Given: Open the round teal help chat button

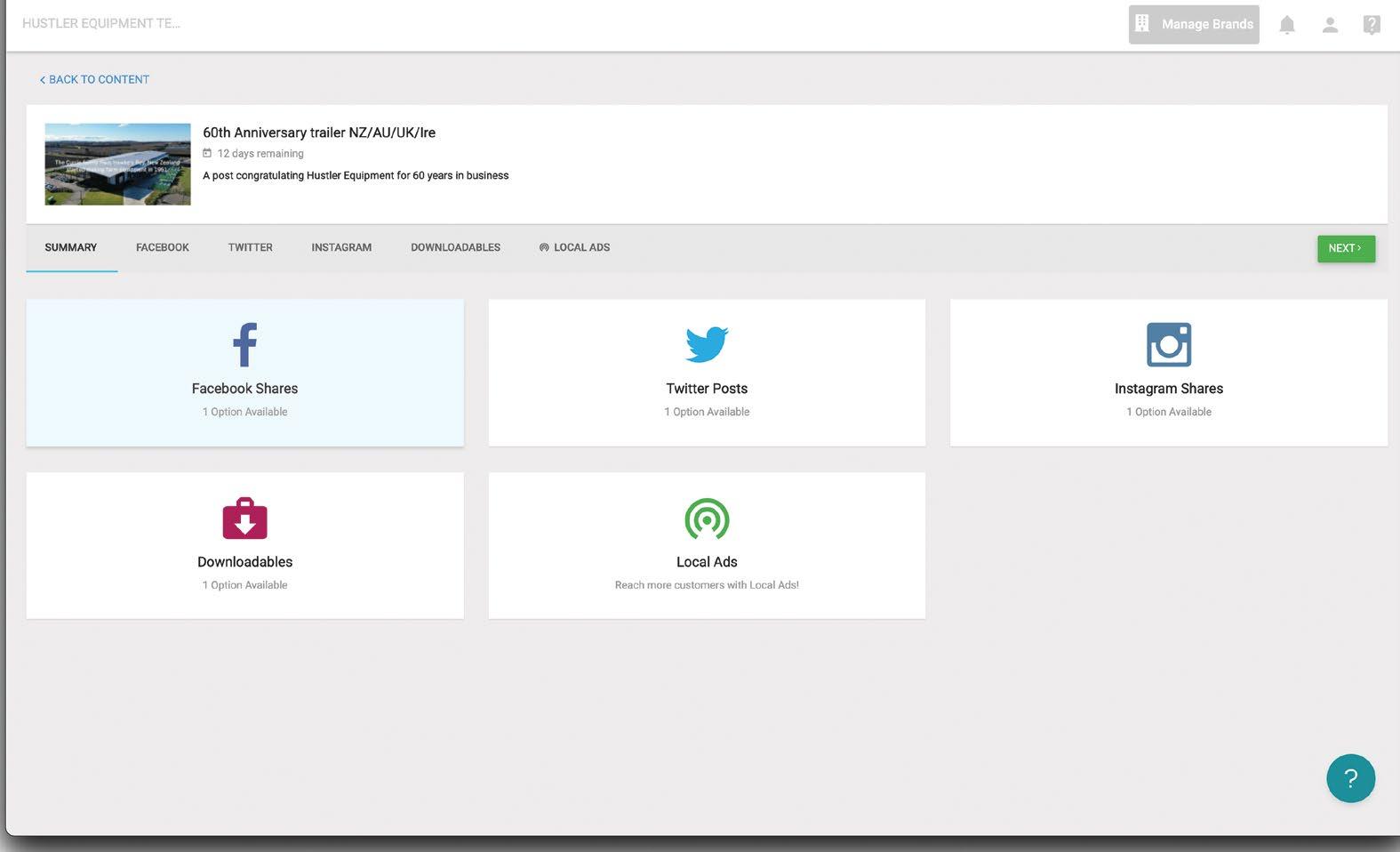Looking at the screenshot, I should pyautogui.click(x=1350, y=778).
